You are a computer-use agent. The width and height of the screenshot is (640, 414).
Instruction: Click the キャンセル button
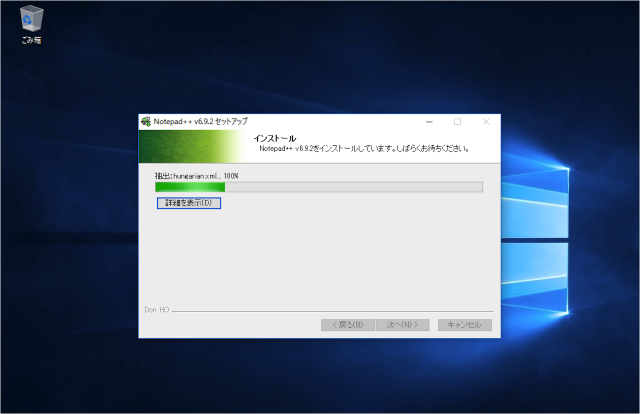click(x=464, y=325)
